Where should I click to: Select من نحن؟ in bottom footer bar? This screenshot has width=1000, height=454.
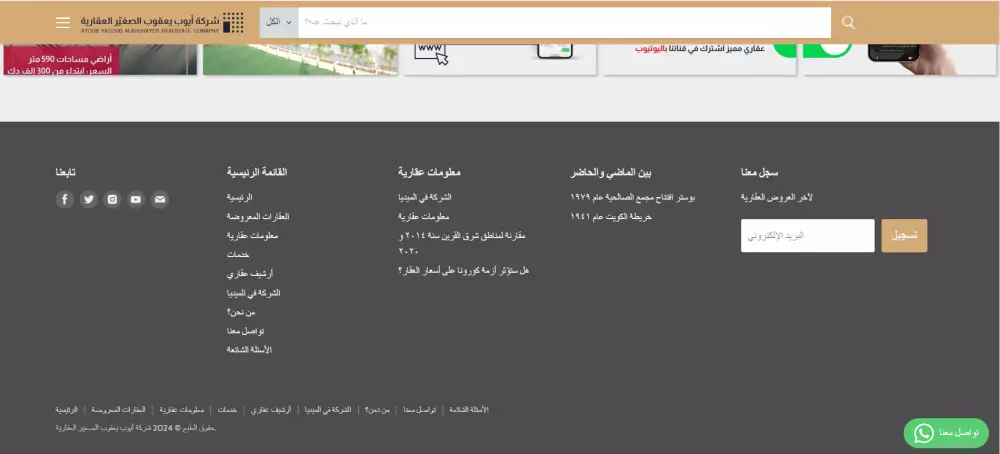click(377, 409)
